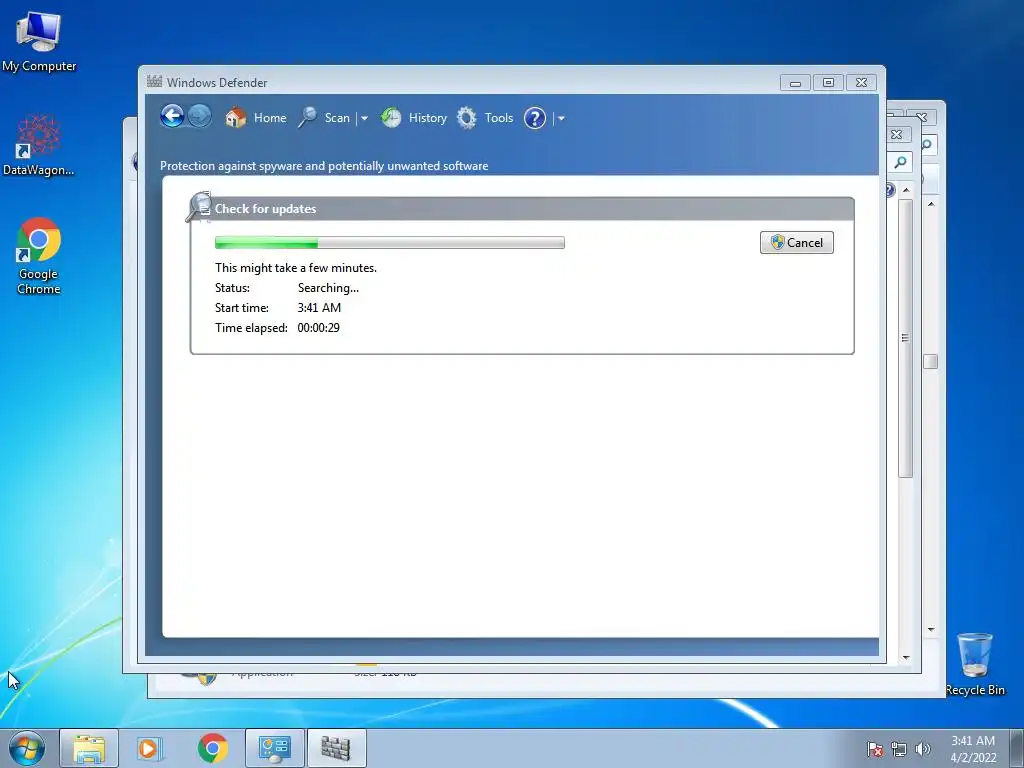Click the Tools toolbar label

499,118
